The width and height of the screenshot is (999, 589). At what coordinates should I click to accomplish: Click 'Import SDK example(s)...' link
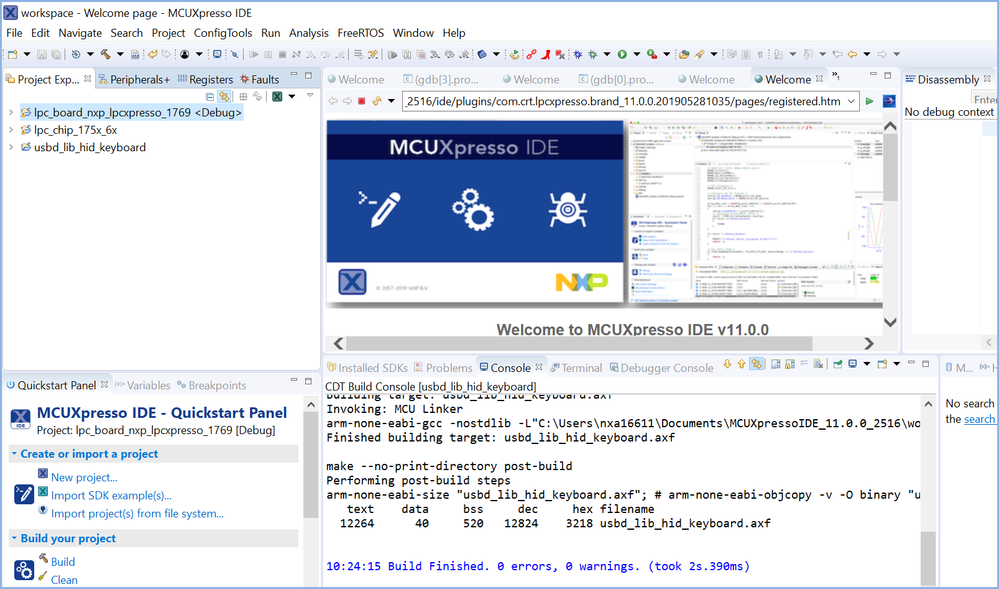[x=111, y=495]
